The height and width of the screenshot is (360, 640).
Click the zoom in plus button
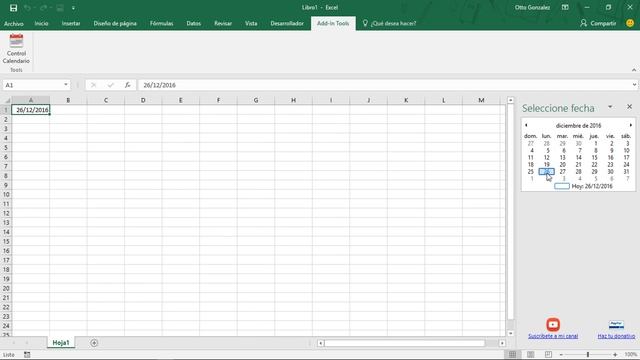pos(615,355)
